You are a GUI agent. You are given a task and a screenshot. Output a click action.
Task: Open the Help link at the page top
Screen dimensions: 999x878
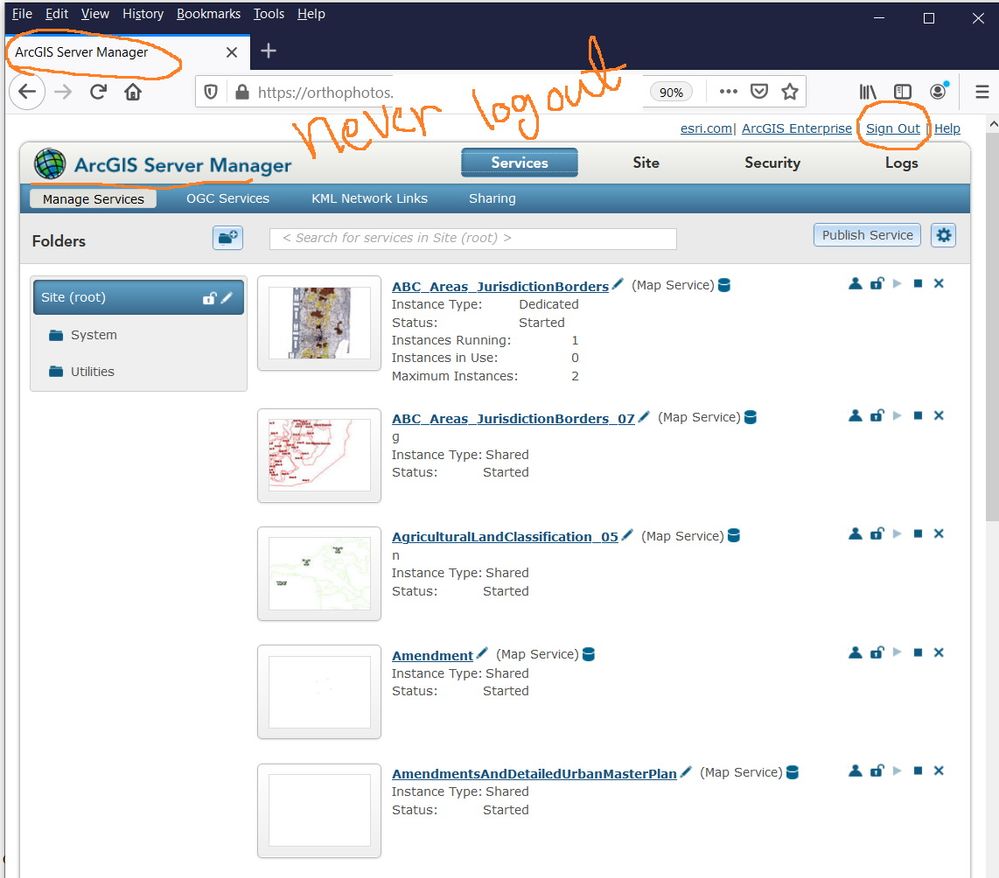click(x=947, y=128)
